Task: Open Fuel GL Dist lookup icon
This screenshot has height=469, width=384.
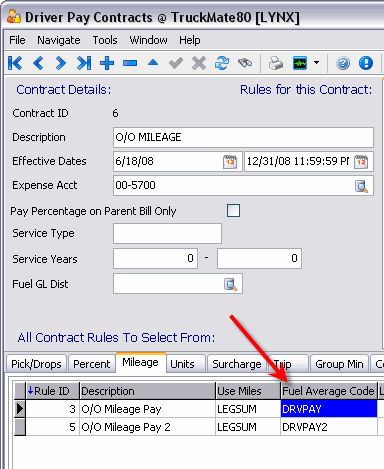Action: tap(230, 284)
